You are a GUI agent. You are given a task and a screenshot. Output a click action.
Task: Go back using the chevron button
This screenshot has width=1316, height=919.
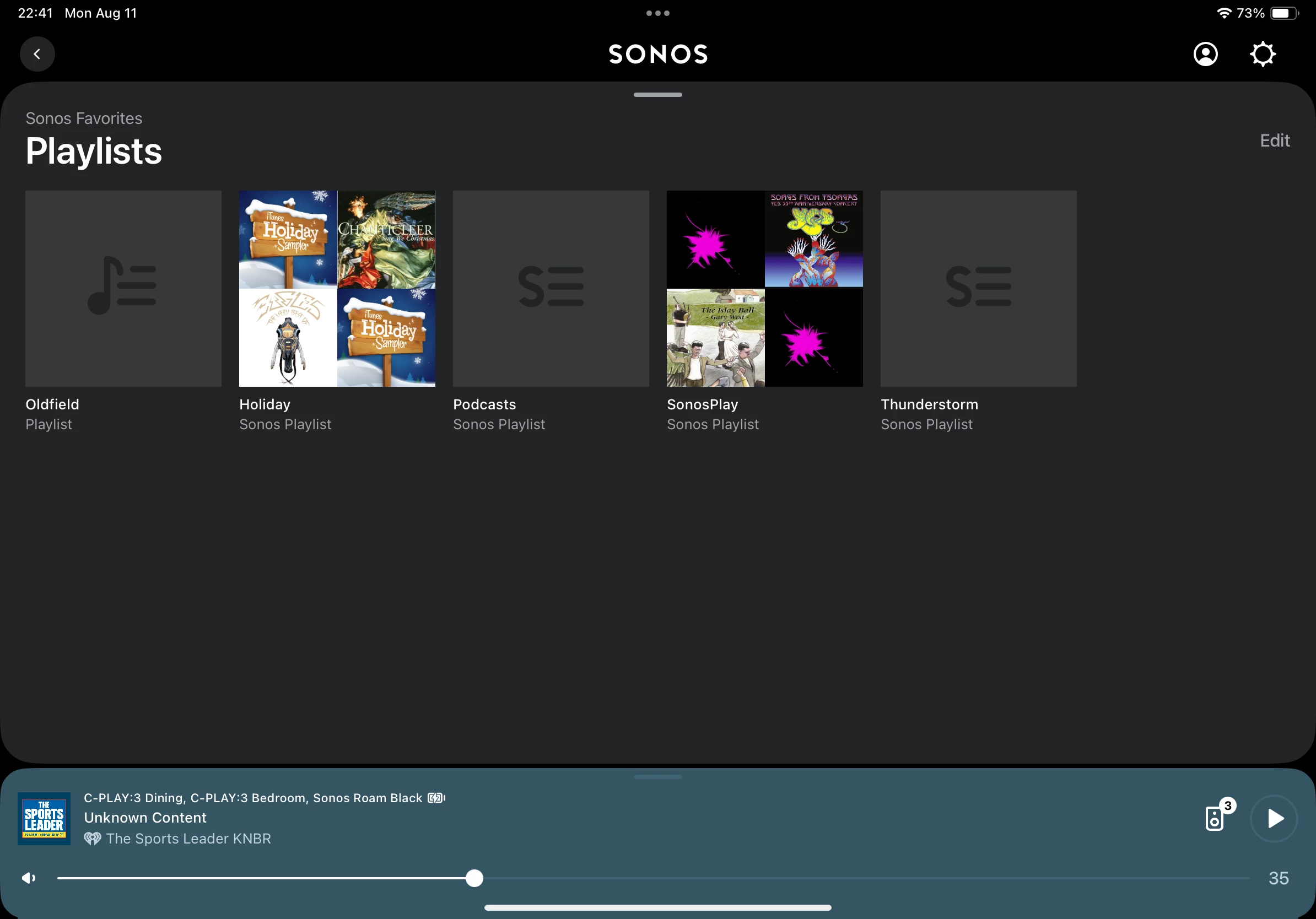37,54
